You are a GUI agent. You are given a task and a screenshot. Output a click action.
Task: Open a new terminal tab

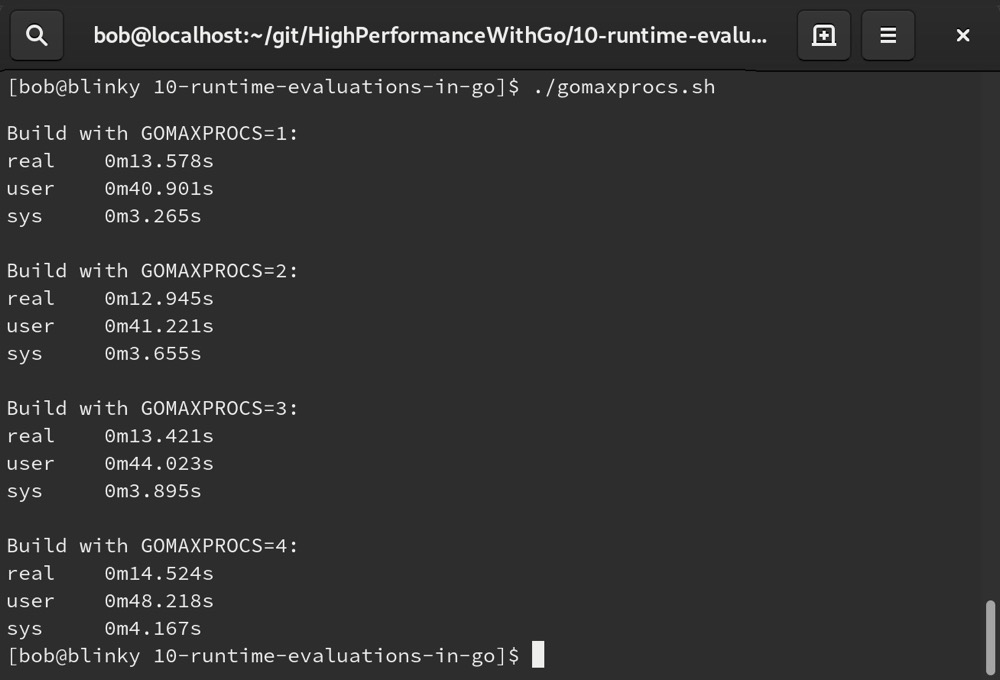823,35
